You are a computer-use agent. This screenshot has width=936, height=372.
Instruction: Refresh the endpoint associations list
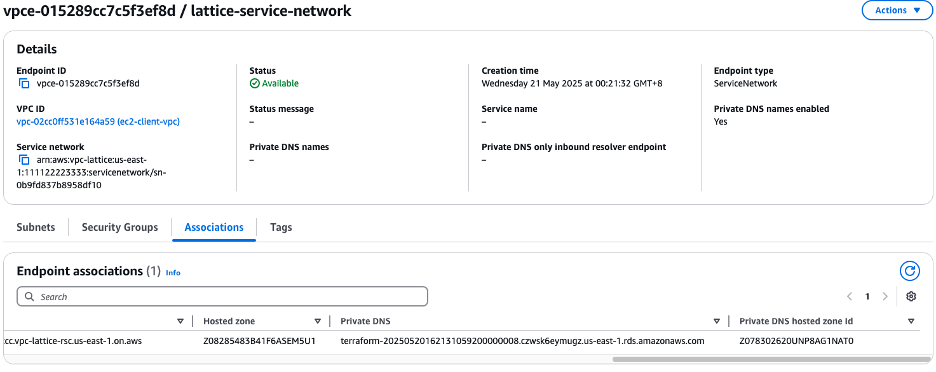909,271
